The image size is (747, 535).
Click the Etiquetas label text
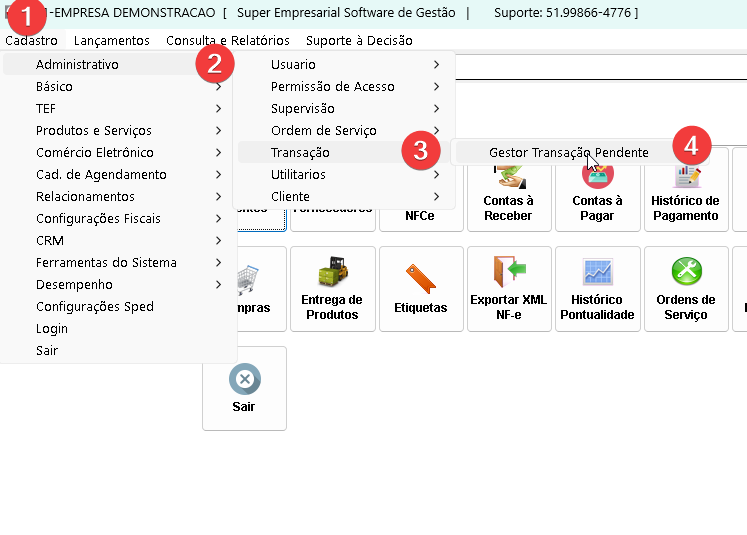[x=421, y=308]
